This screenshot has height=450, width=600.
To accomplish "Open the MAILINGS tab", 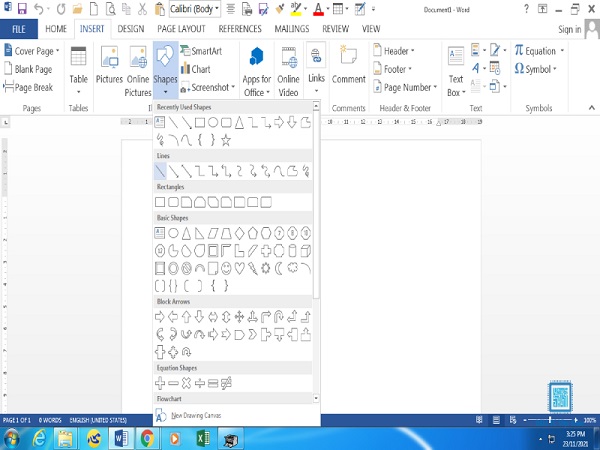I will pos(292,29).
